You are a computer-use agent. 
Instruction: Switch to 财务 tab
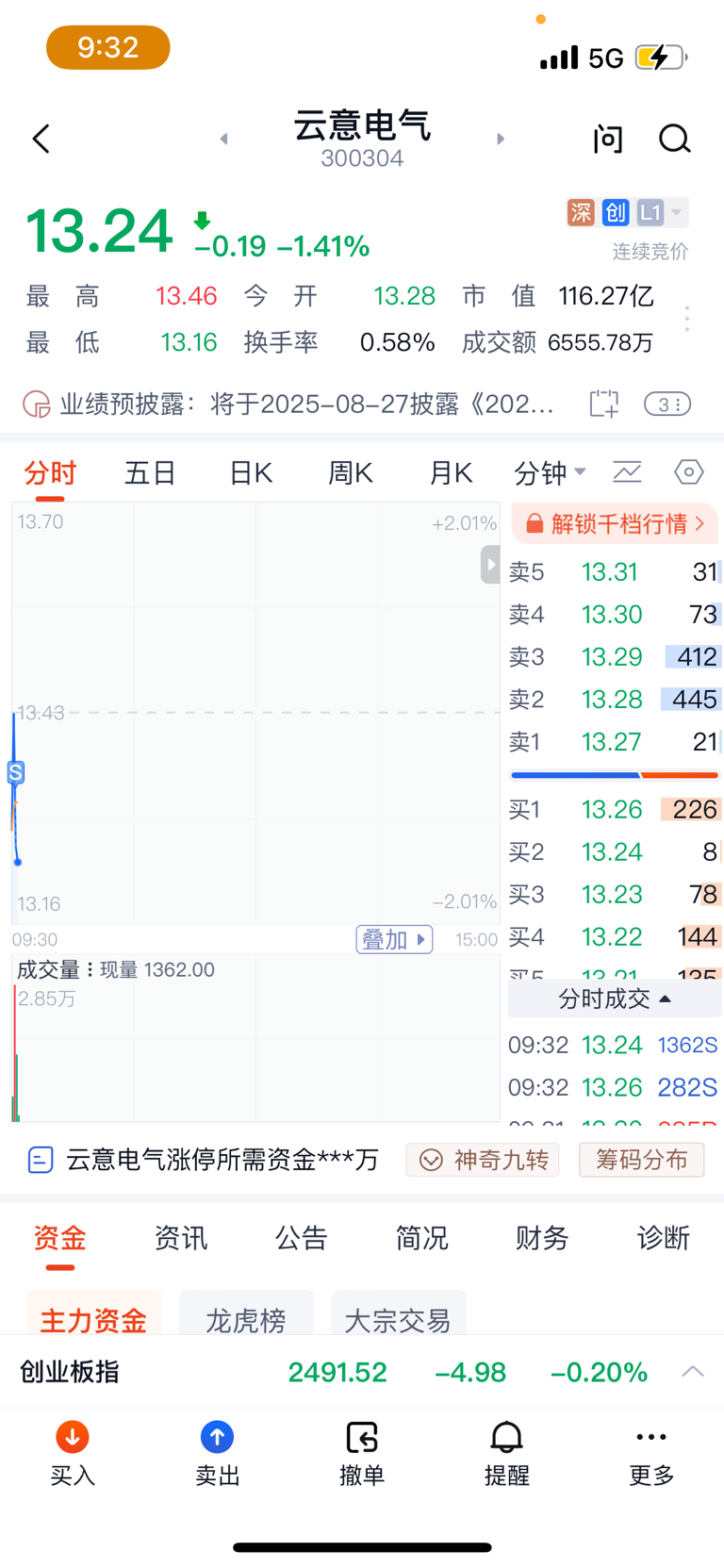(542, 1238)
